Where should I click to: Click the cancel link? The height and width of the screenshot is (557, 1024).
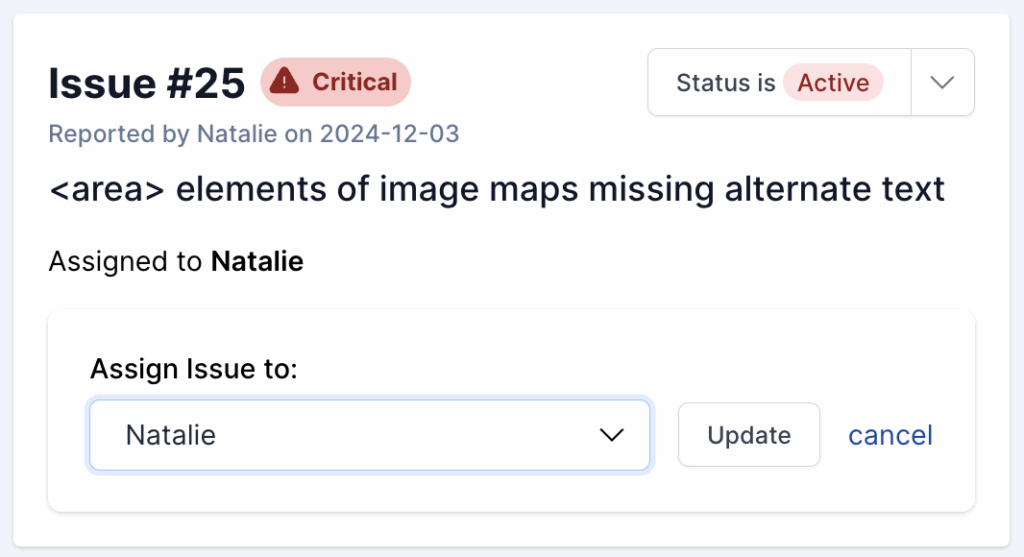(890, 435)
